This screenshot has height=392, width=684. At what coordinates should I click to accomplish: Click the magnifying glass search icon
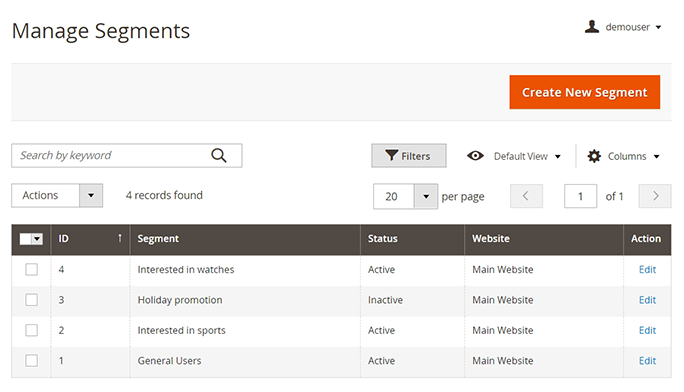coord(219,155)
